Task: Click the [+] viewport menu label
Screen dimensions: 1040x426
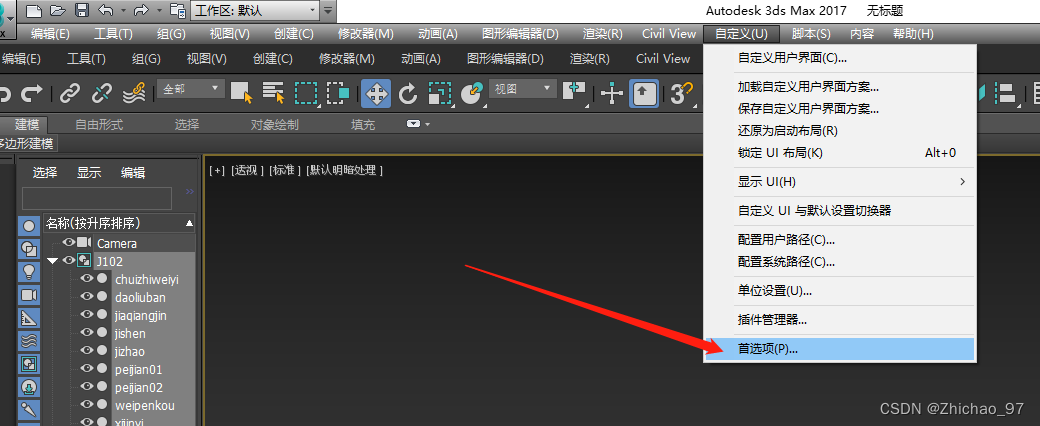Action: (x=217, y=171)
